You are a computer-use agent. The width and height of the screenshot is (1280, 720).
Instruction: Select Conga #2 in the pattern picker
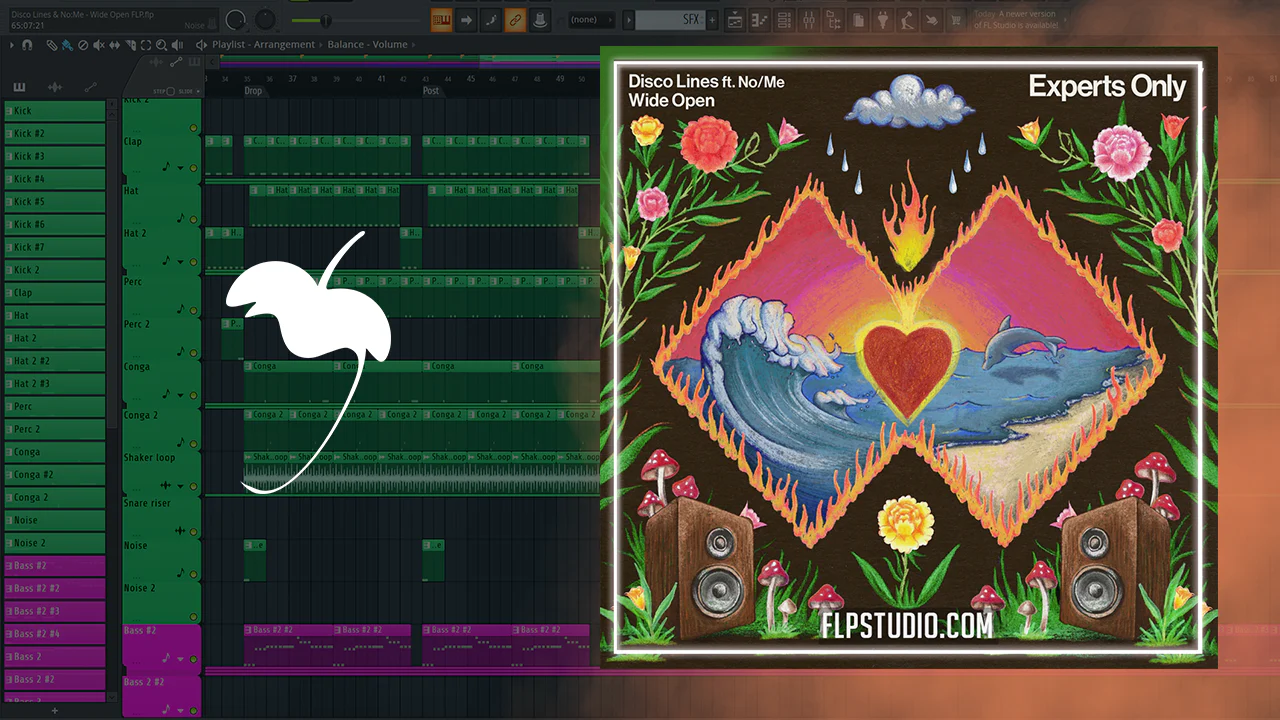(x=55, y=475)
